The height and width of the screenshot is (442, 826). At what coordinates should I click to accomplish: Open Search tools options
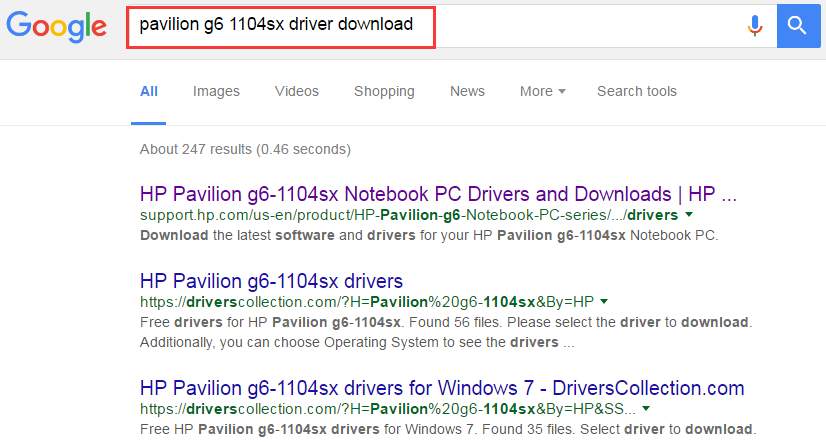[x=637, y=92]
